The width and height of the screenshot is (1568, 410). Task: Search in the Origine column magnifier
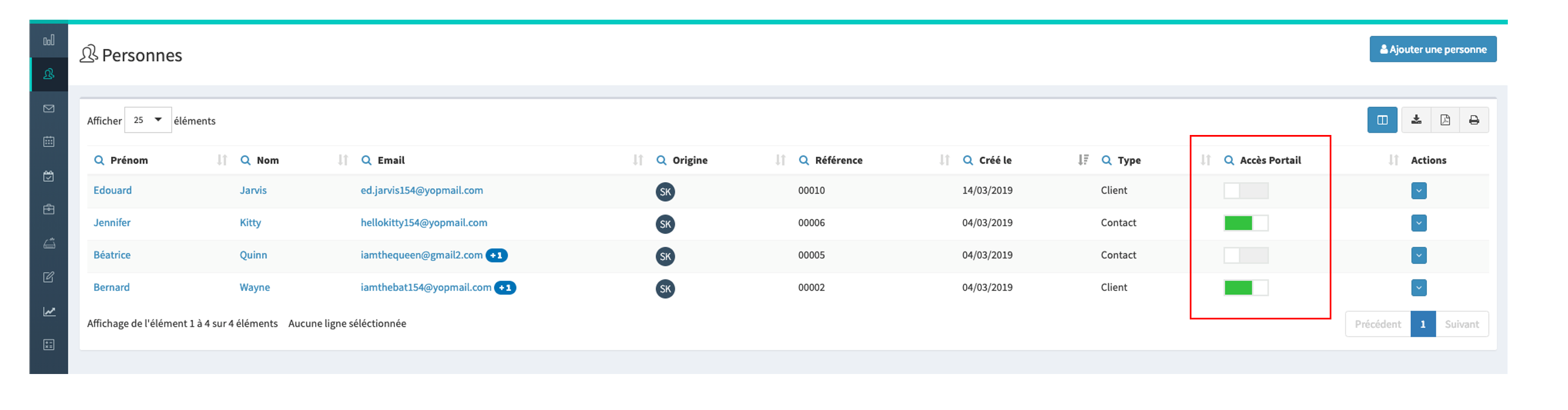(x=661, y=160)
